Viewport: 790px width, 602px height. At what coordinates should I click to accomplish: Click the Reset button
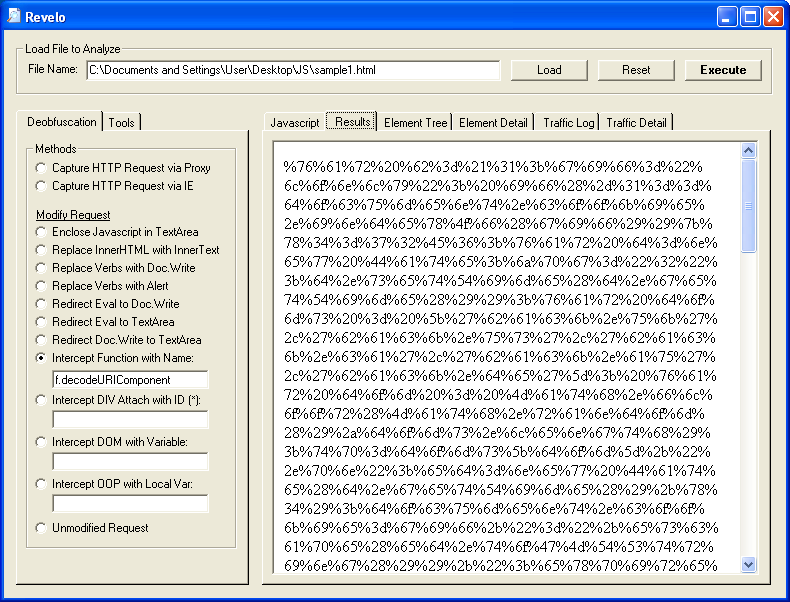click(x=636, y=70)
